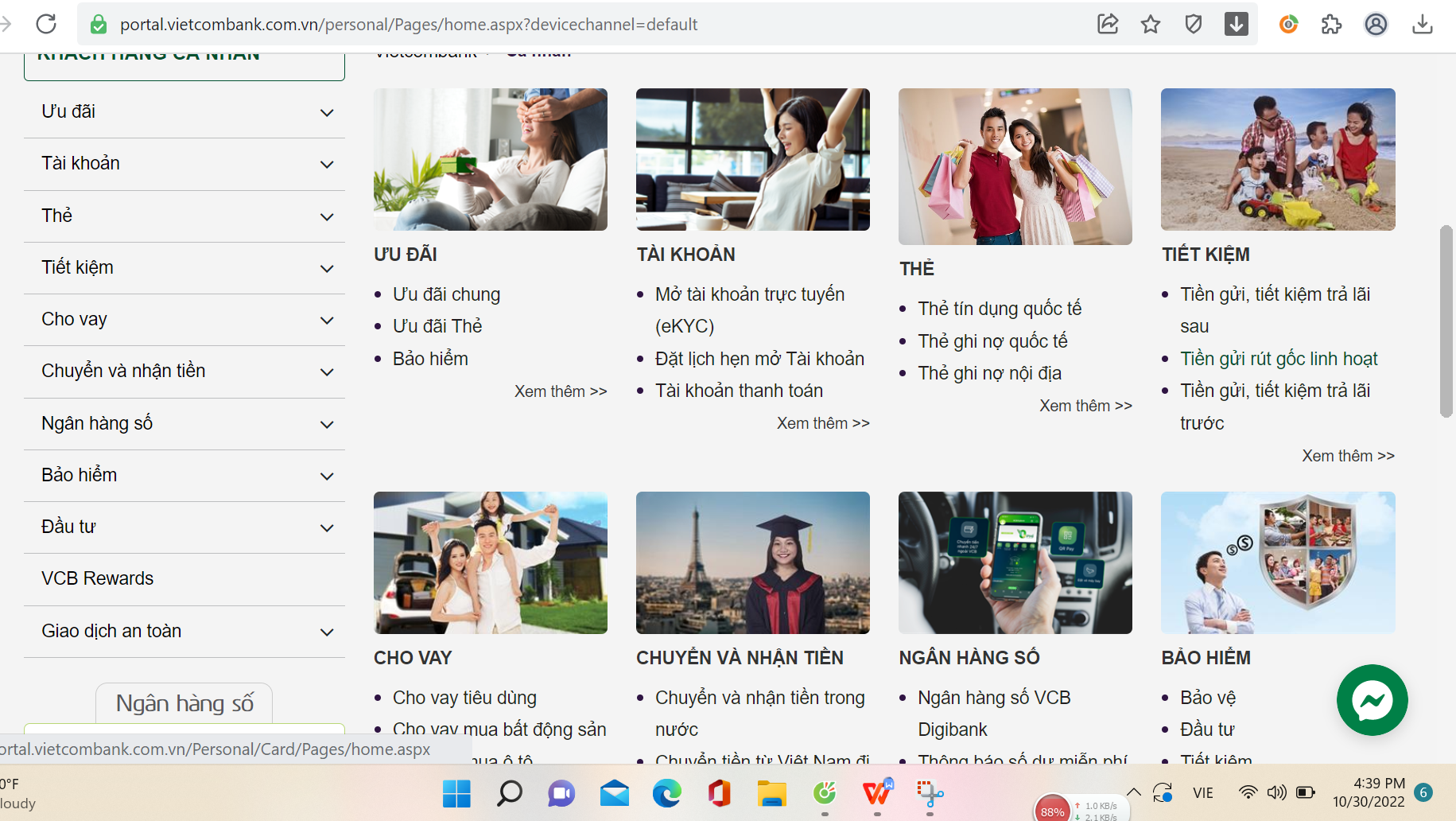Screen dimensions: 1456x821
Task: Open the shield protection icon in address bar
Action: click(x=1194, y=24)
